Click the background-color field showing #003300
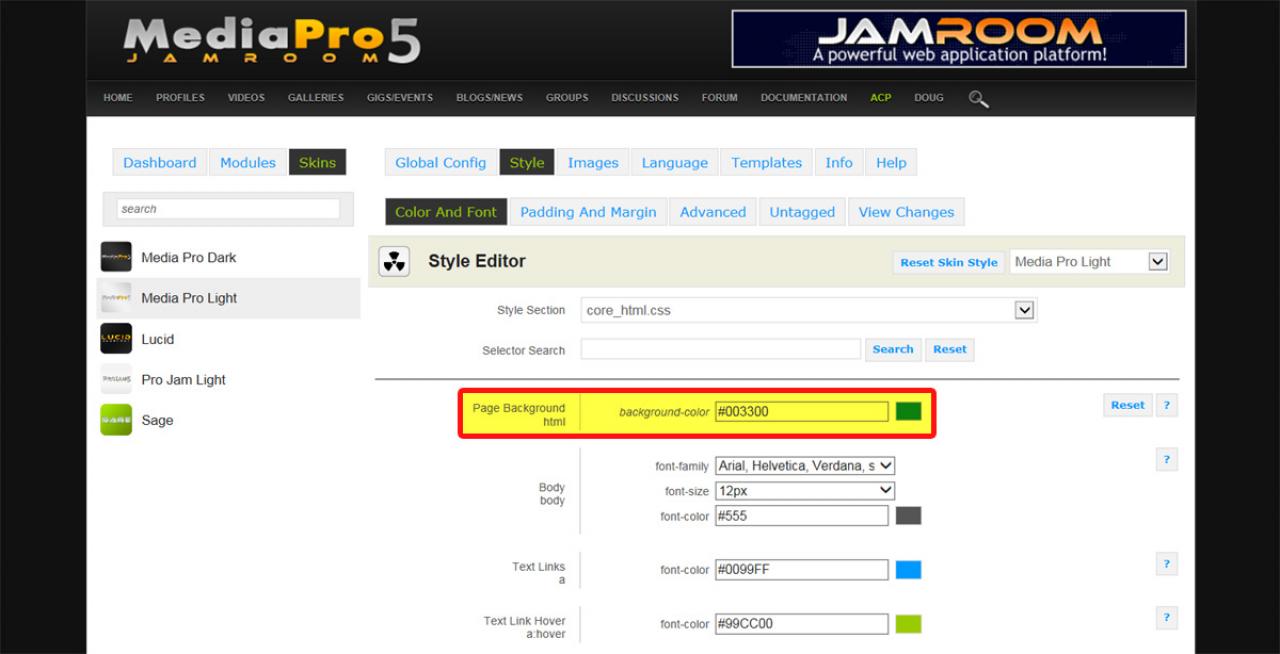This screenshot has width=1280, height=654. (802, 411)
